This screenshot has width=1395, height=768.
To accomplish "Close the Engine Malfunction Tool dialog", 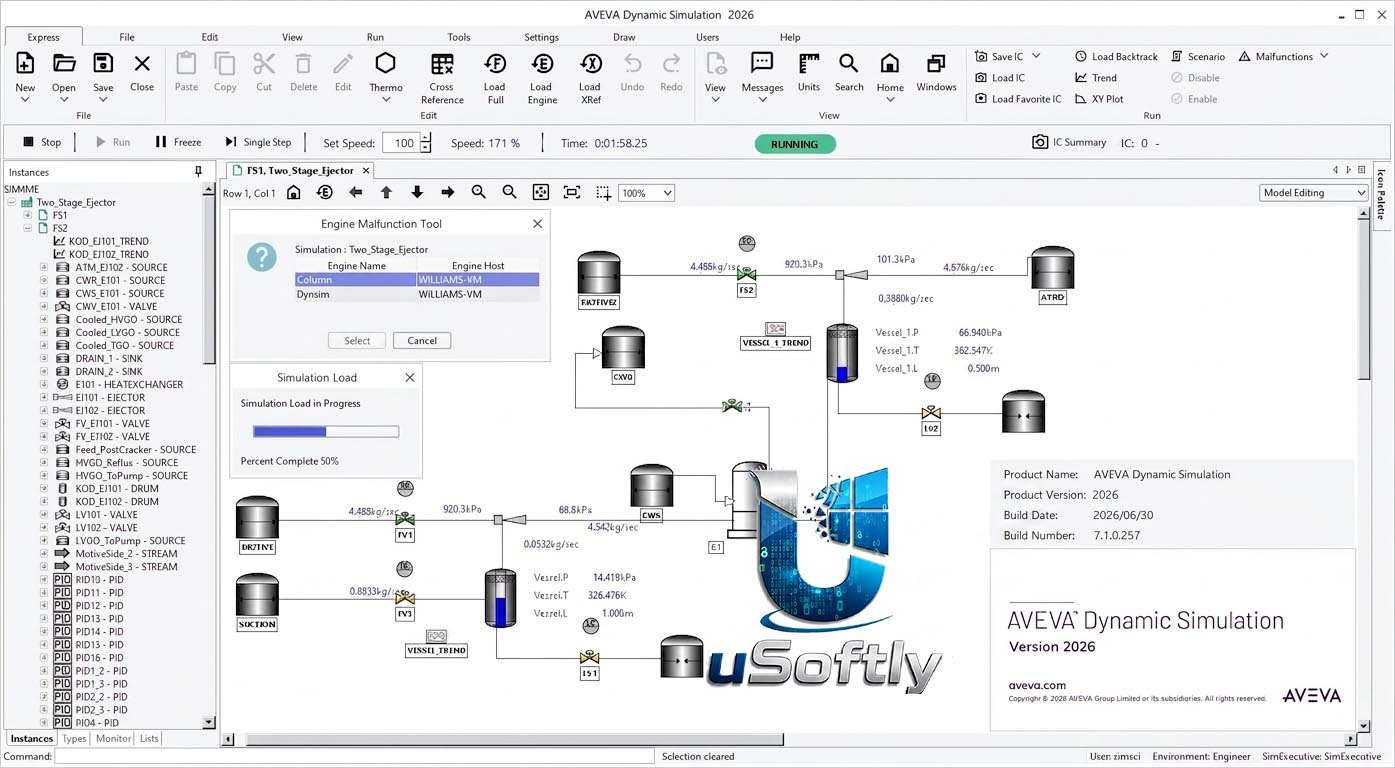I will [537, 224].
